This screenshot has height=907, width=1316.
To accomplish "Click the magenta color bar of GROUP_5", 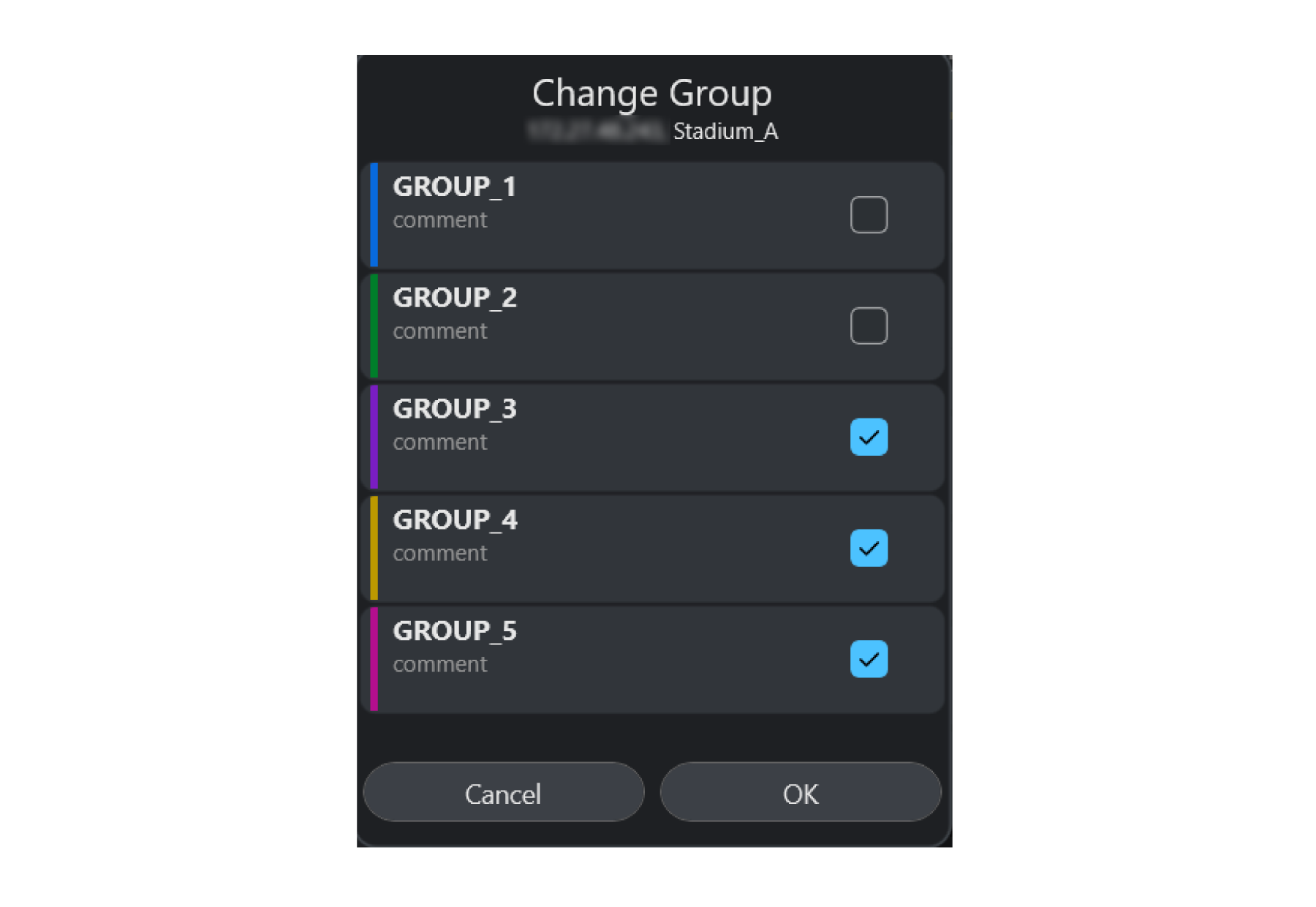I will click(374, 659).
